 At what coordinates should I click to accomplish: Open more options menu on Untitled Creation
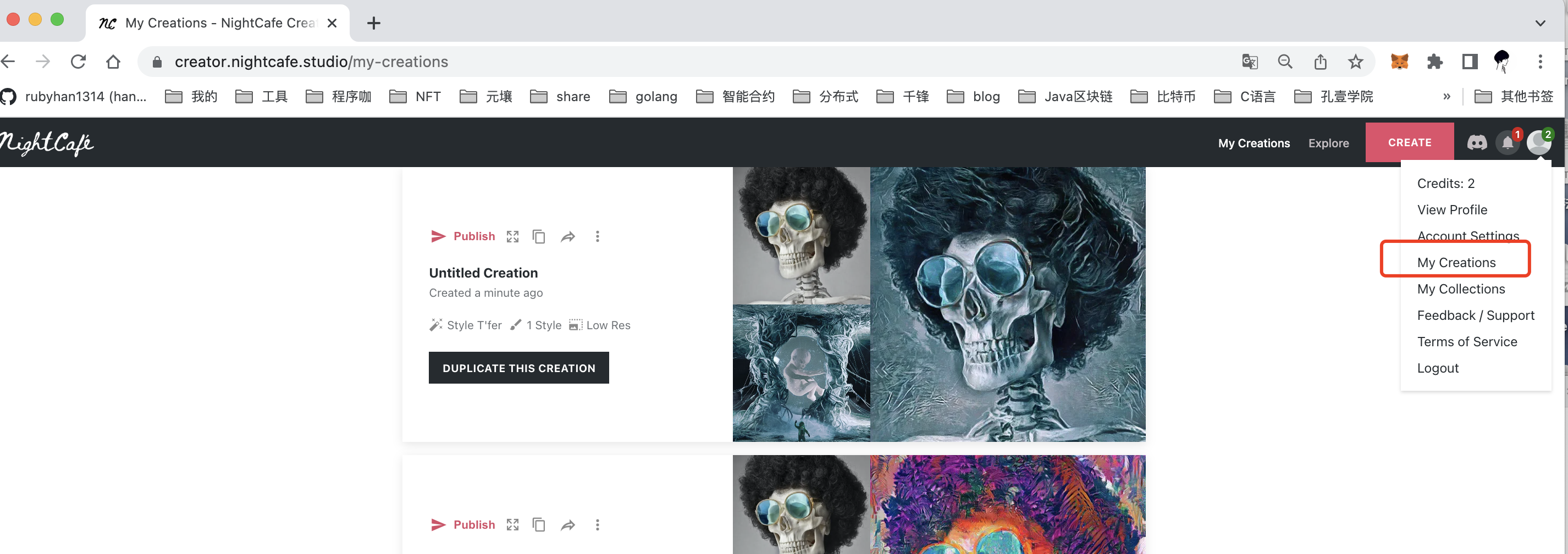point(597,236)
